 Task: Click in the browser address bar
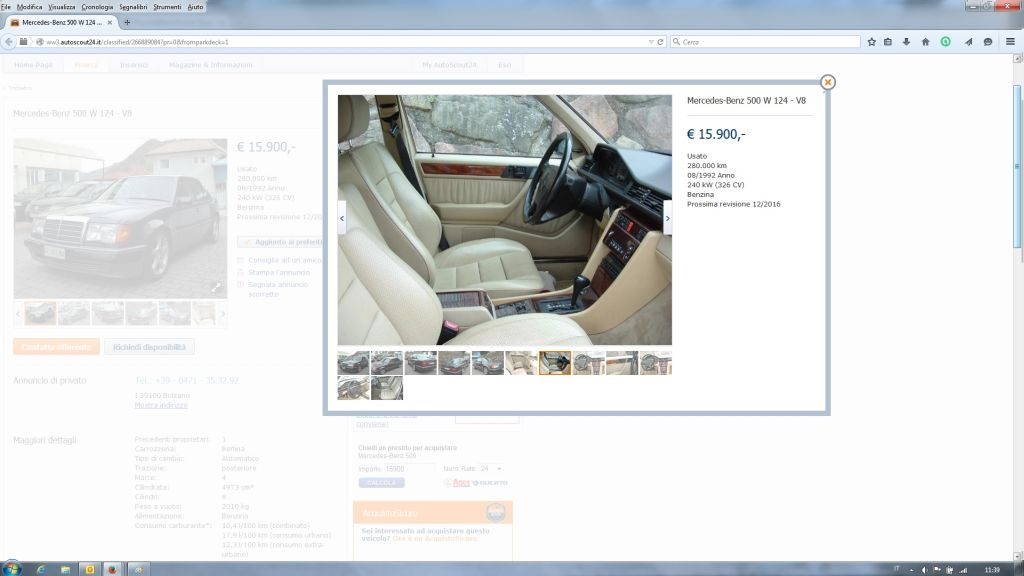(346, 42)
